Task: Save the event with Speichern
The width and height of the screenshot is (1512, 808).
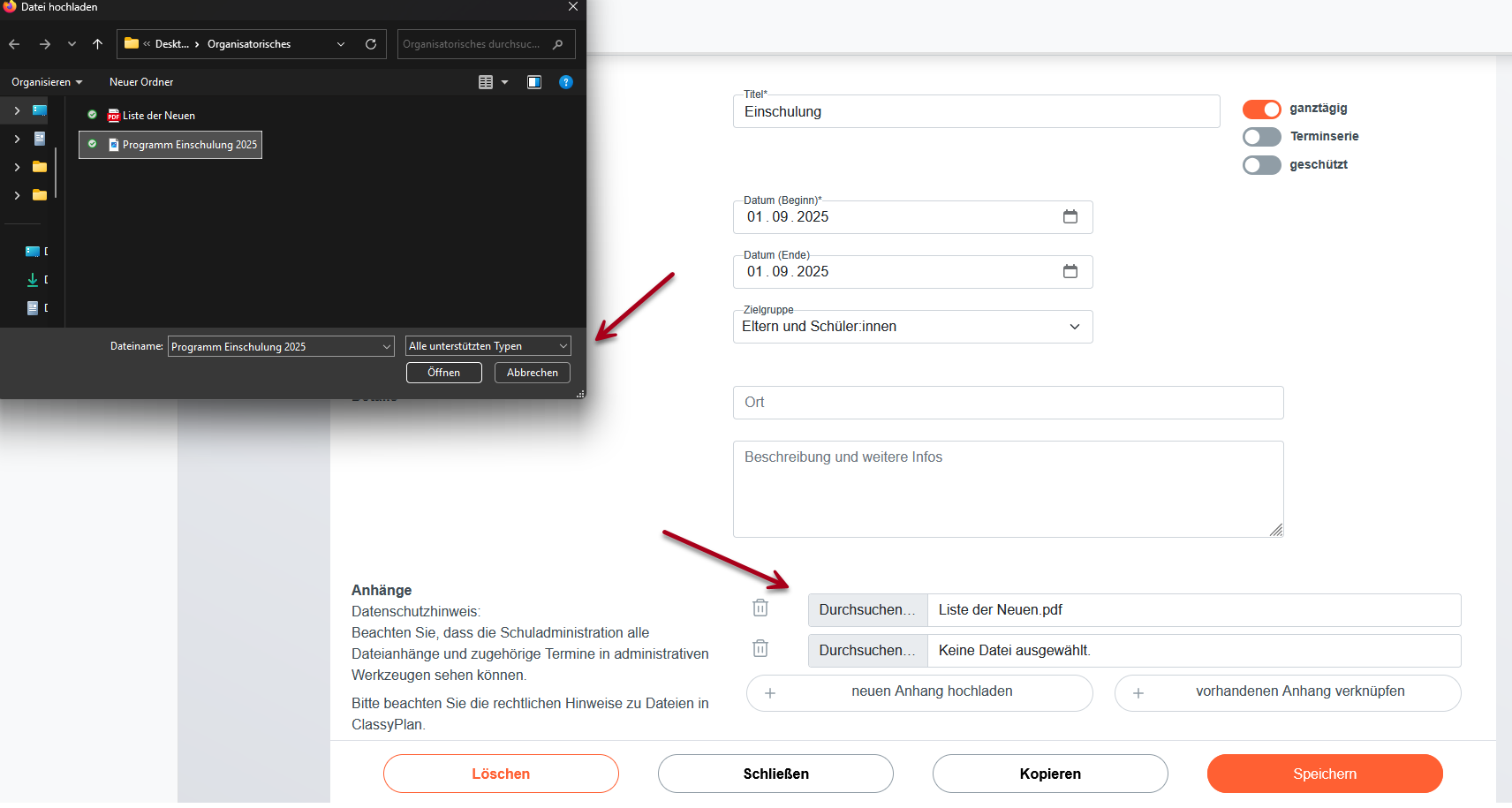Action: 1324,774
